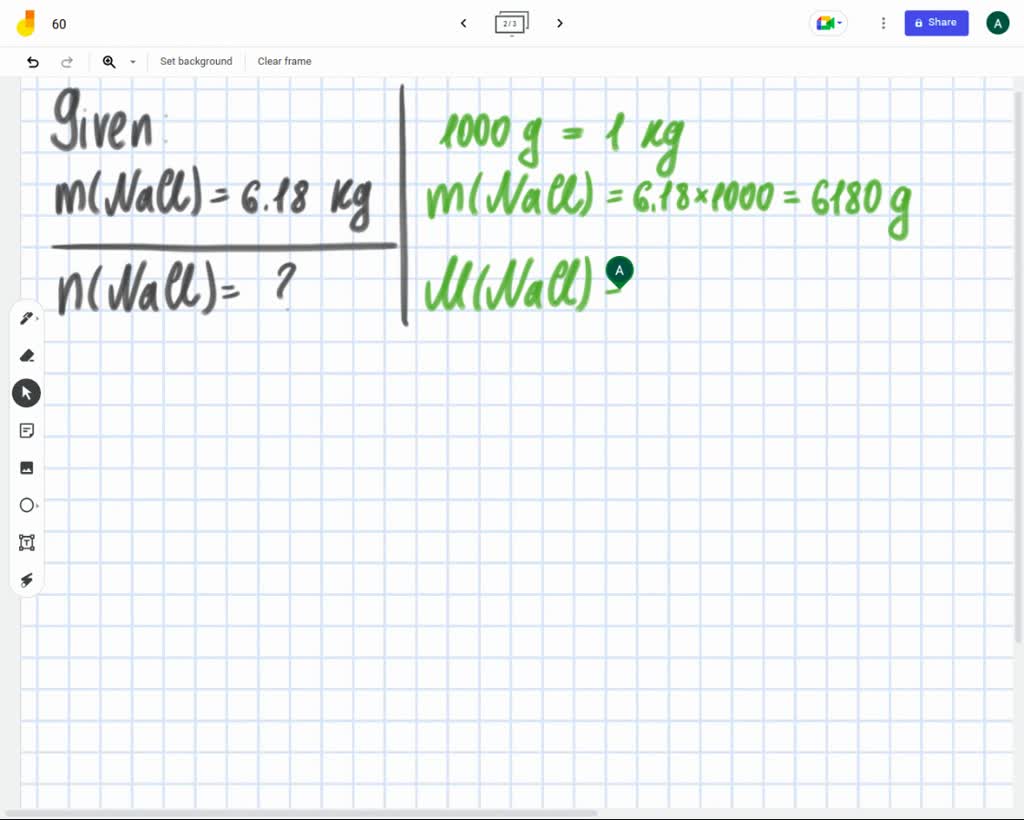Activate the laser pointer tool
This screenshot has width=1024, height=820.
coord(26,580)
